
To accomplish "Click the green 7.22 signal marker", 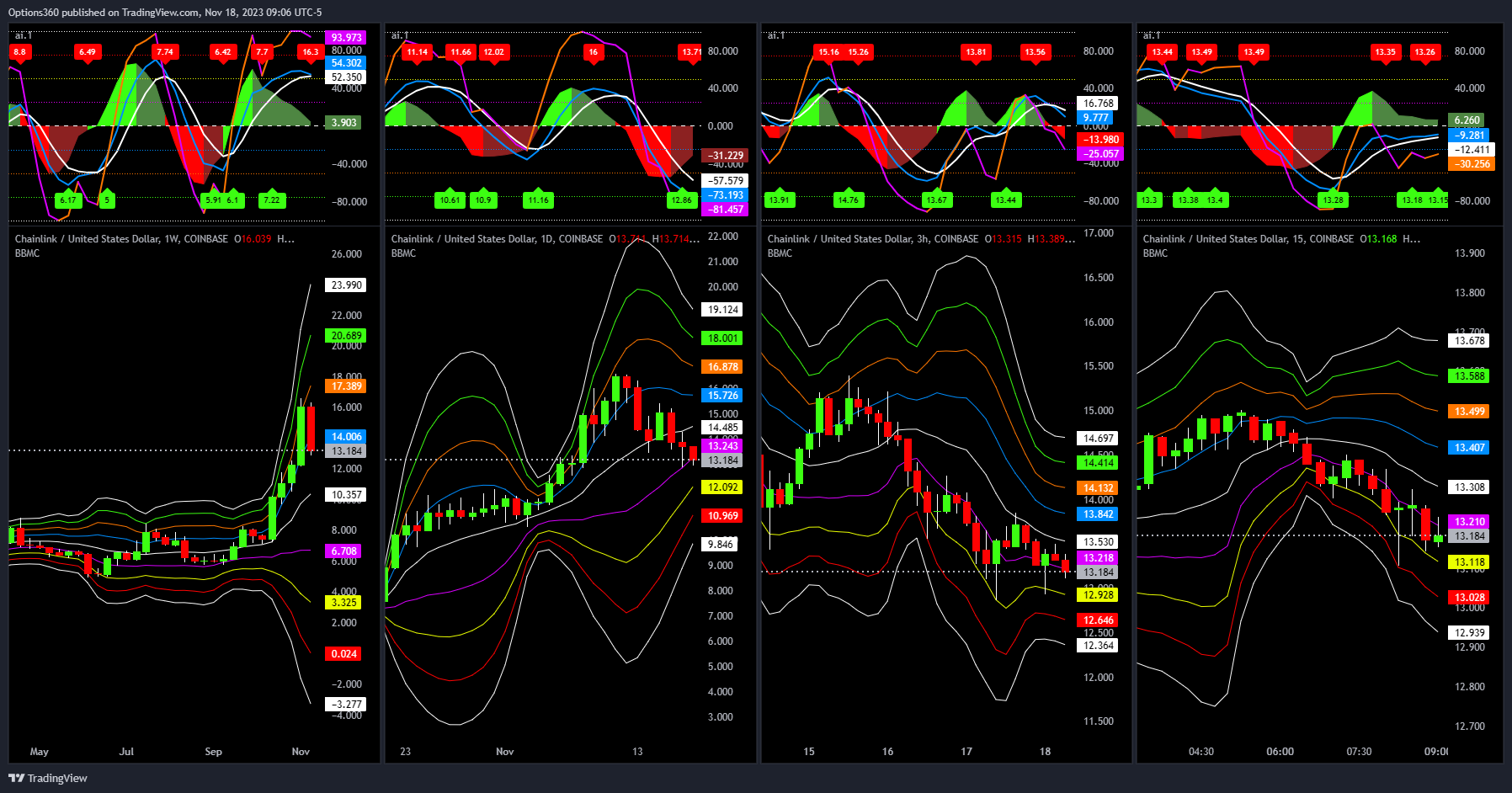I will [272, 200].
